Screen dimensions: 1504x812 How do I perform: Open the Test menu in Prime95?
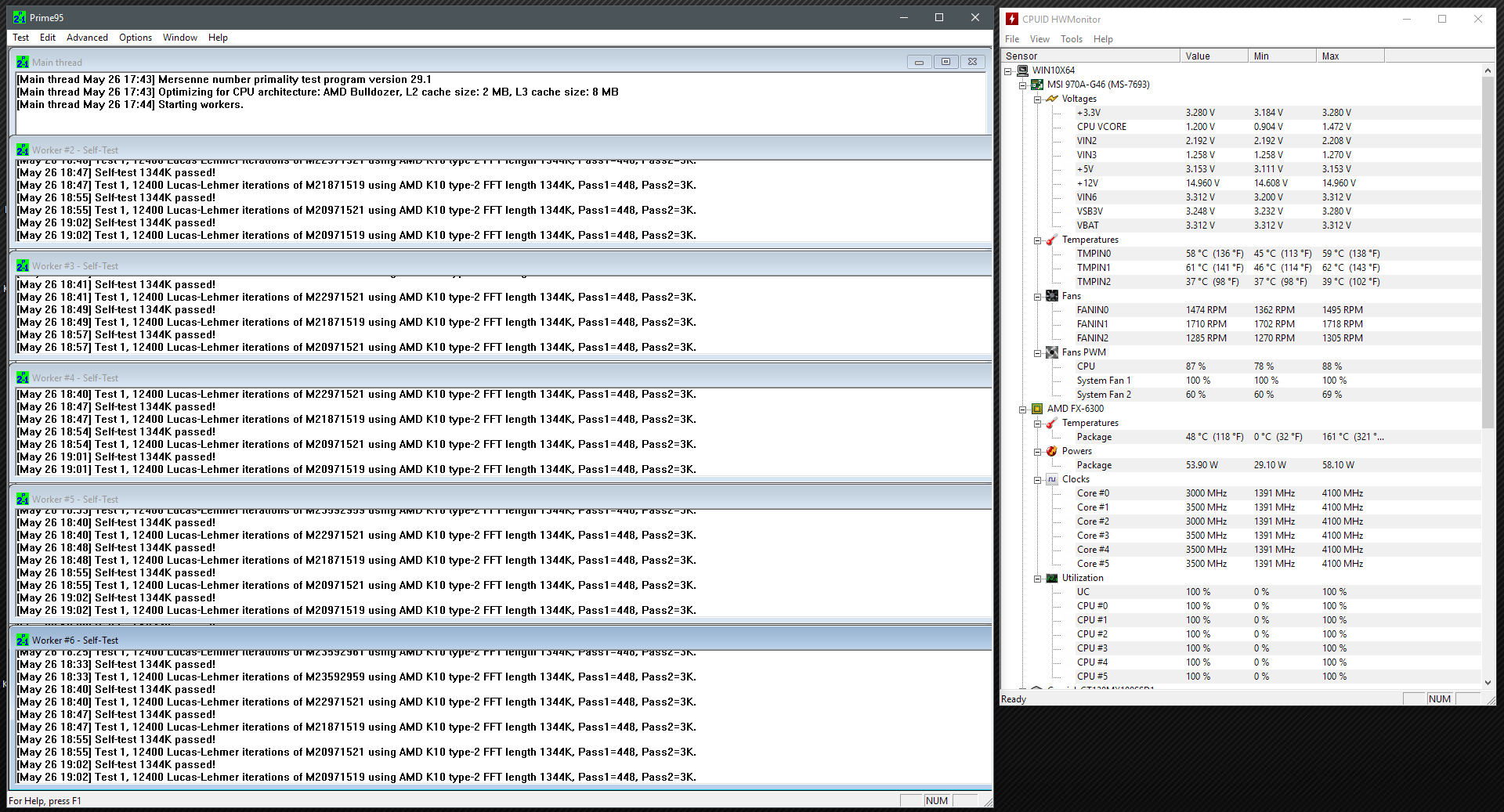pyautogui.click(x=21, y=38)
